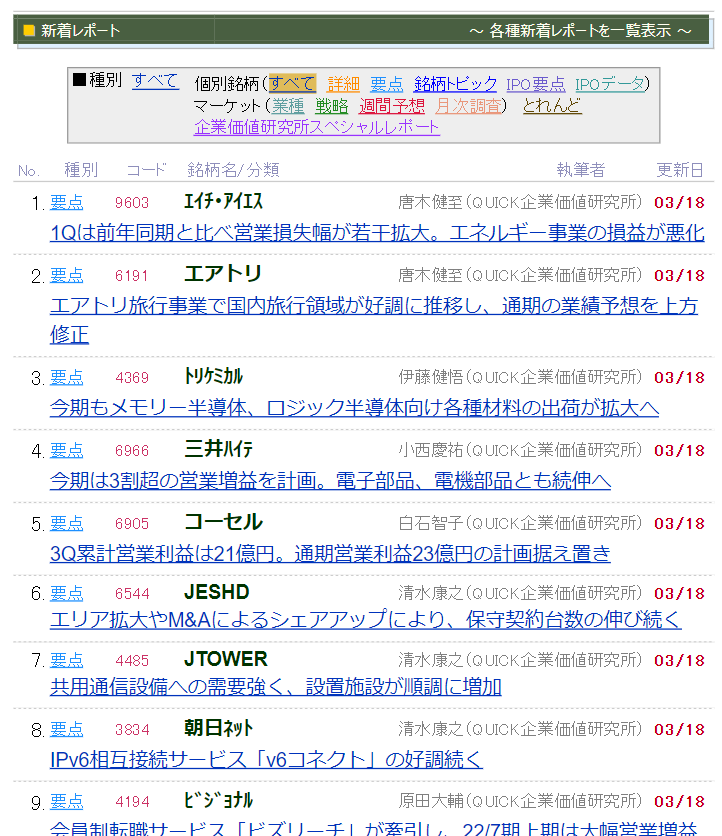The width and height of the screenshot is (722, 836).
Task: Click author 小西慶祐 in row 4
Action: click(430, 451)
